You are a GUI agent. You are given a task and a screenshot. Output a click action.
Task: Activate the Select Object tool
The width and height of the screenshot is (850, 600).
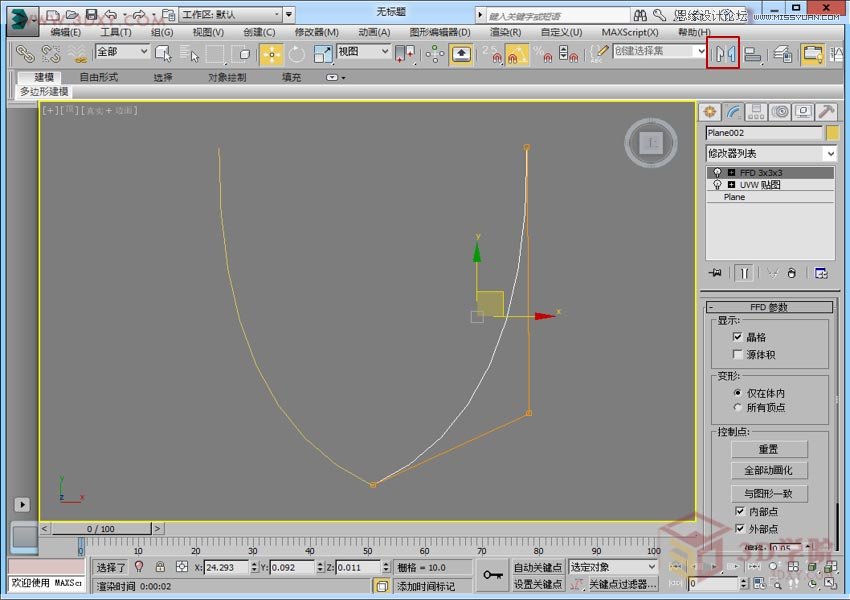point(163,54)
